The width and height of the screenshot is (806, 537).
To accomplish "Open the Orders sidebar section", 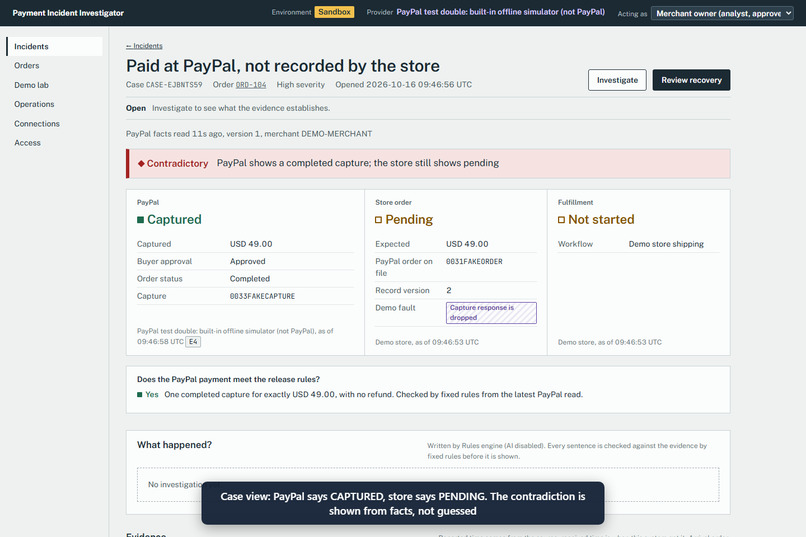I will coord(27,65).
